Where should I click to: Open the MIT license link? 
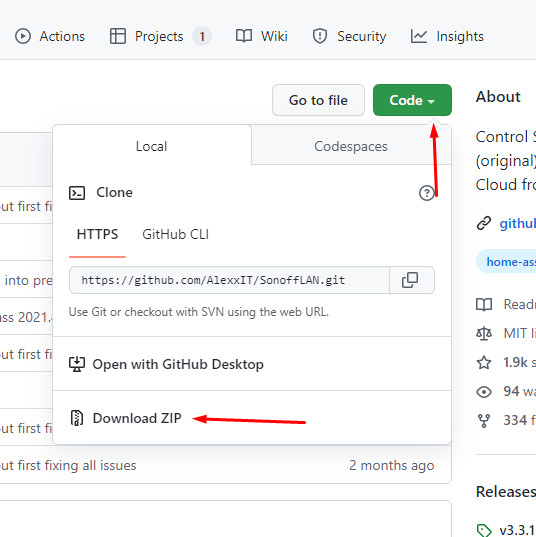pyautogui.click(x=520, y=333)
